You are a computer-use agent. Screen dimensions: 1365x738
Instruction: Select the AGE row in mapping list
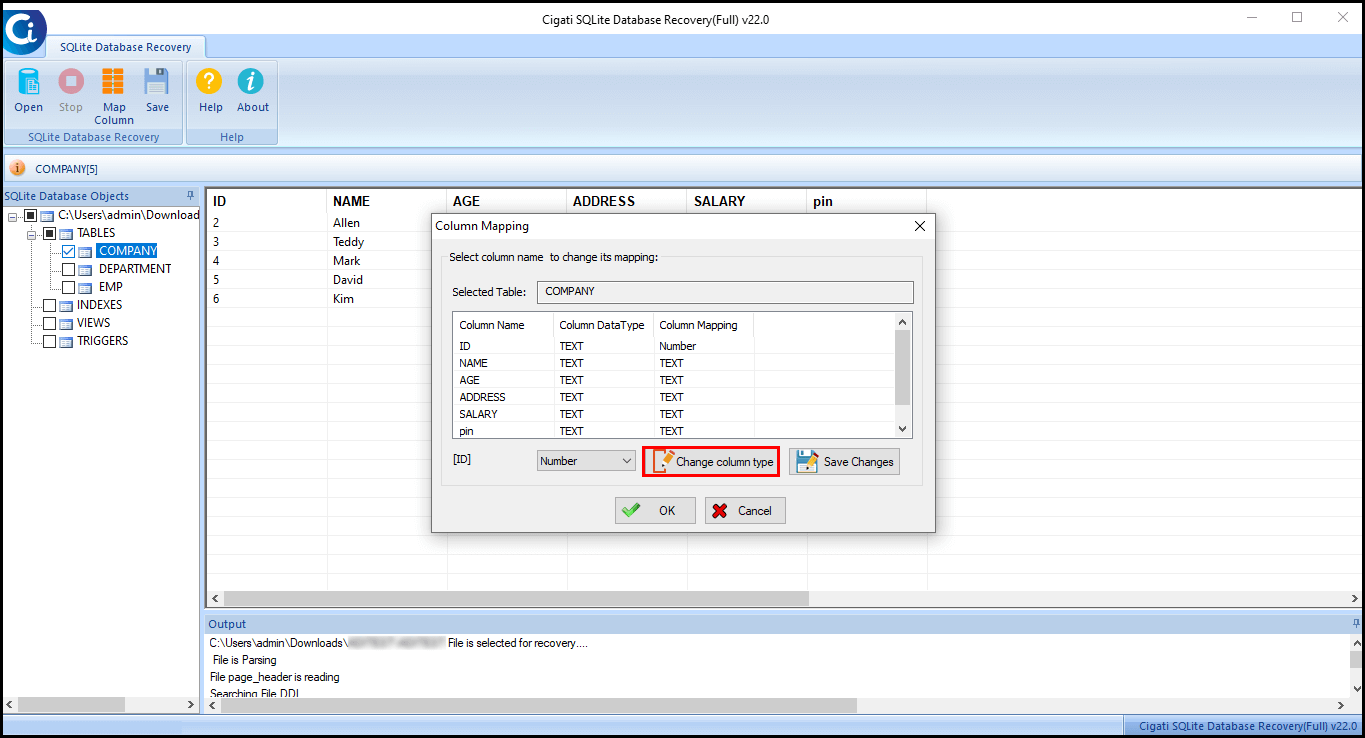click(675, 380)
